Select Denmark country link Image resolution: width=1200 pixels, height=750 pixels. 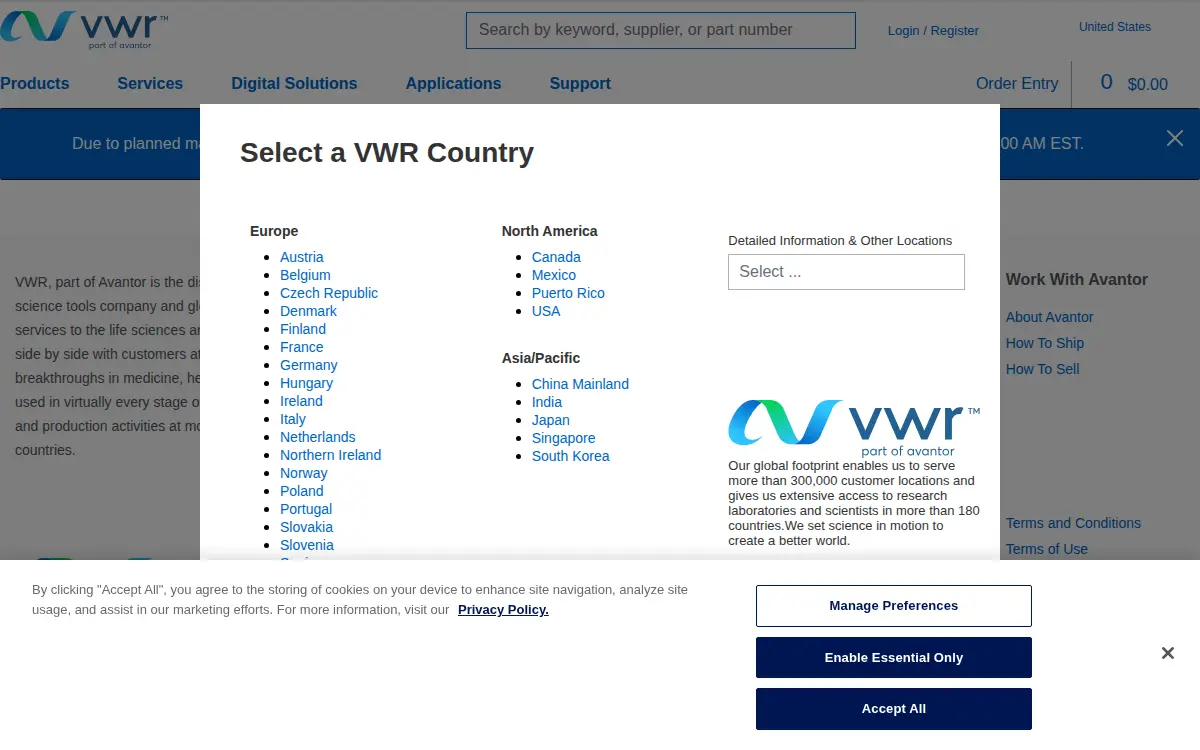coord(308,311)
